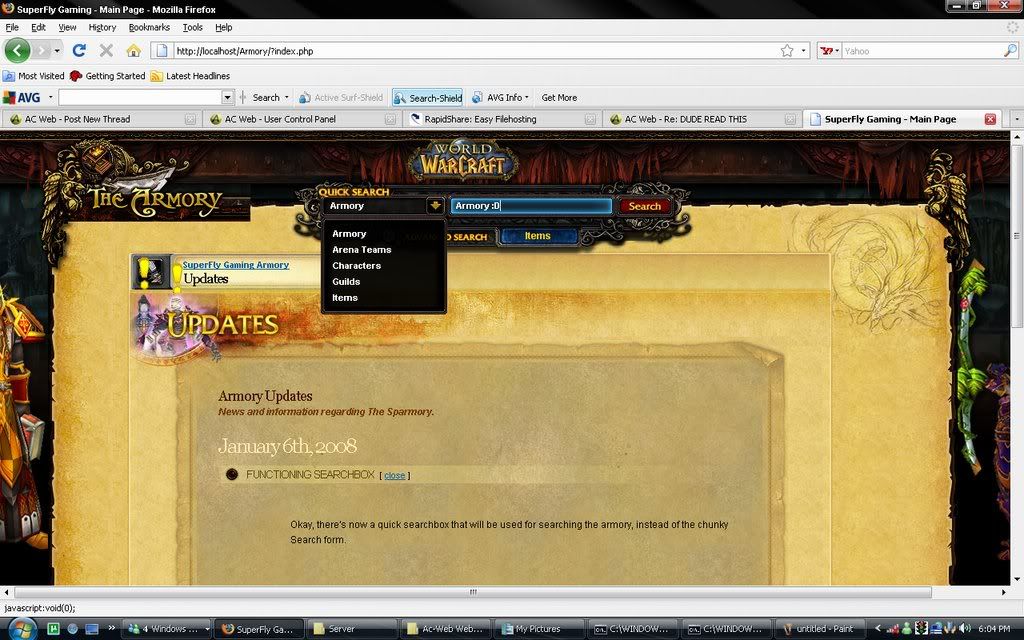Open the History menu
Viewport: 1024px width, 640px height.
pyautogui.click(x=102, y=27)
